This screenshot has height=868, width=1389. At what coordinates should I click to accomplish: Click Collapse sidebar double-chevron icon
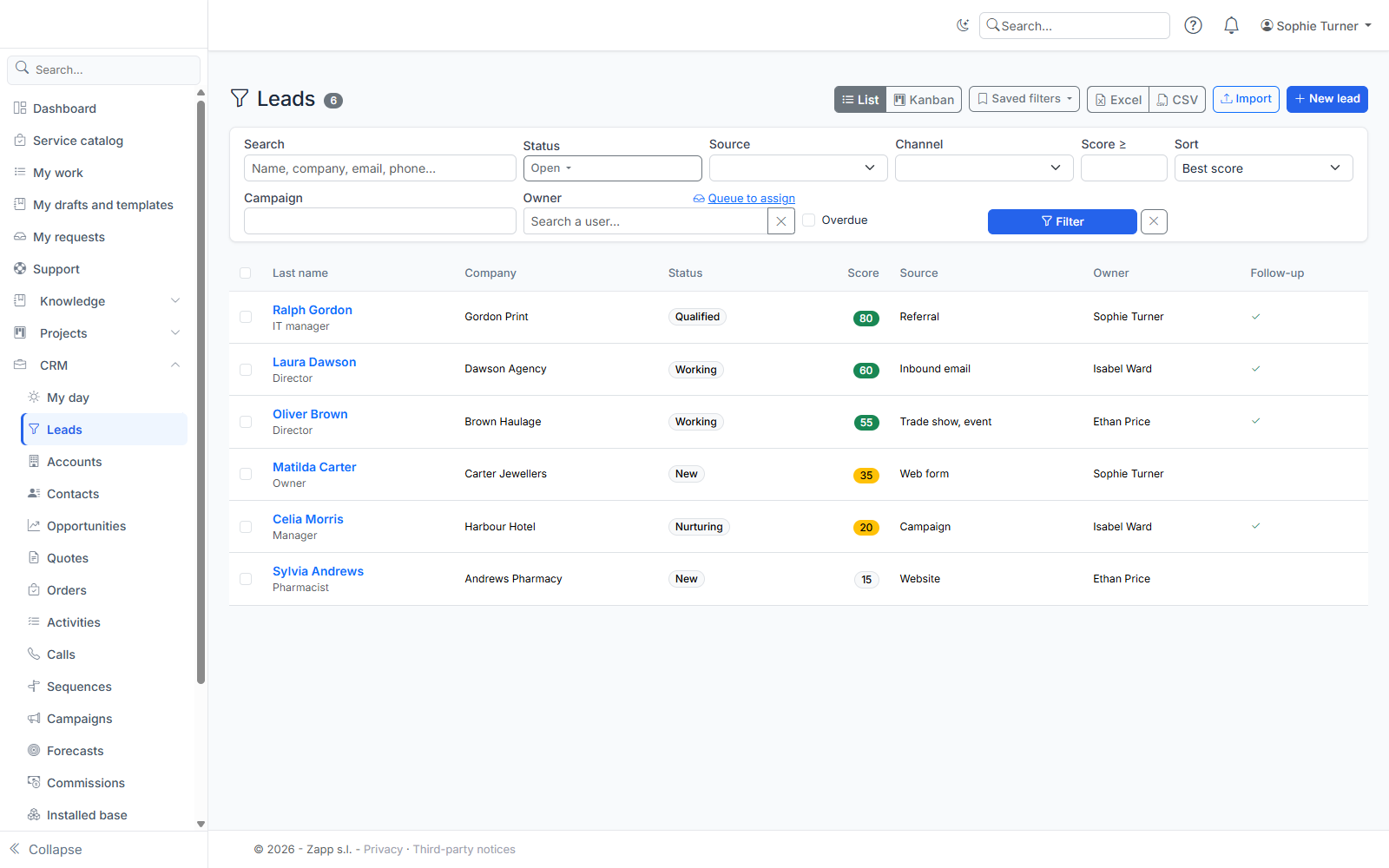click(x=15, y=849)
